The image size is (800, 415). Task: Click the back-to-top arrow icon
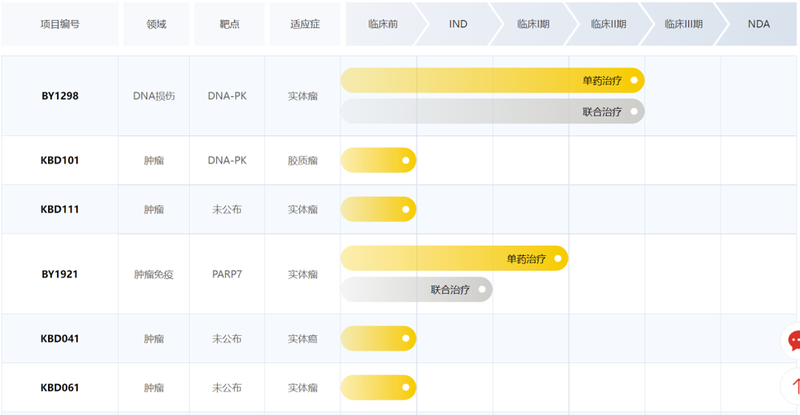[793, 385]
